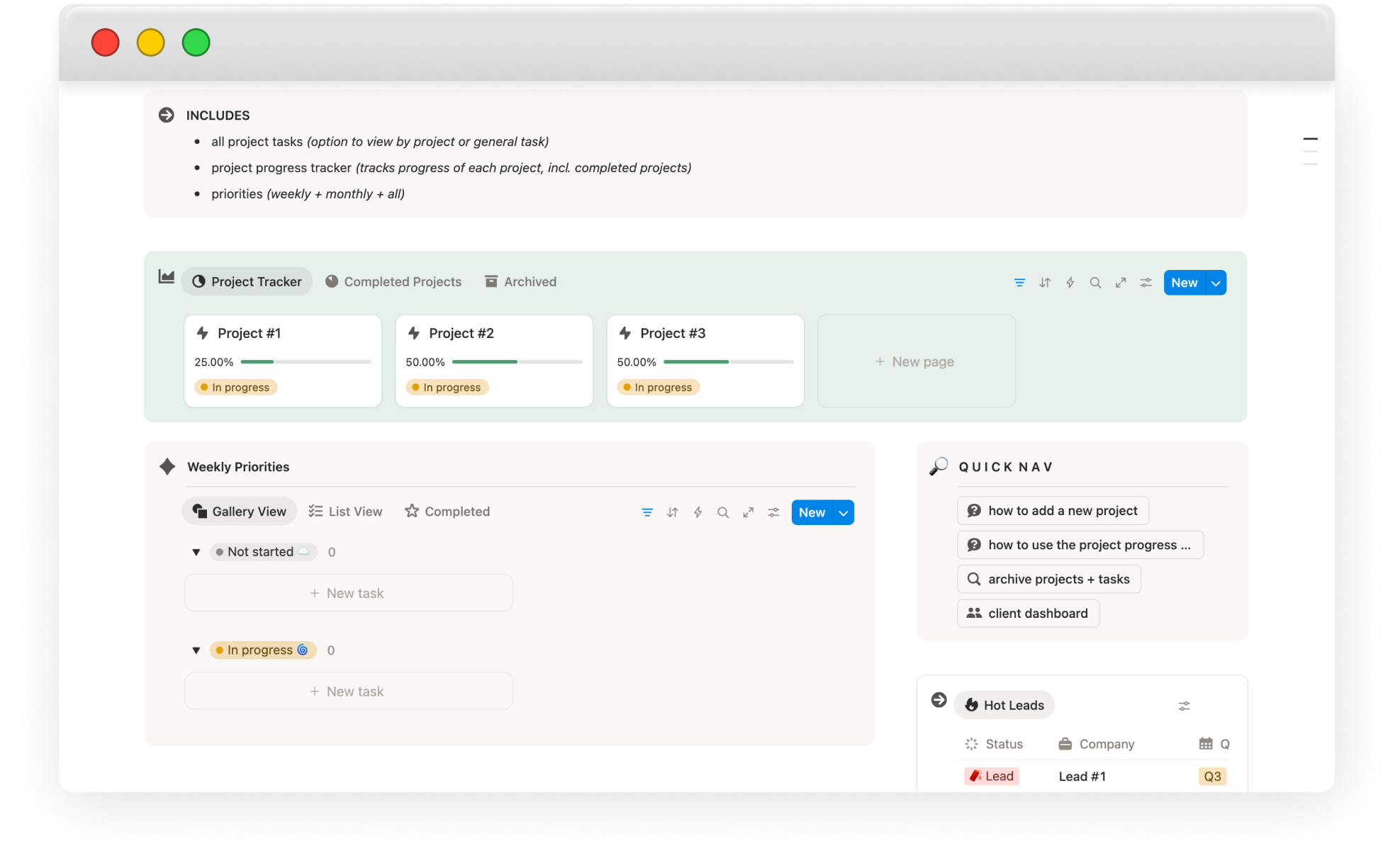Open the client dashboard link
The width and height of the screenshot is (1400, 863).
click(1028, 614)
